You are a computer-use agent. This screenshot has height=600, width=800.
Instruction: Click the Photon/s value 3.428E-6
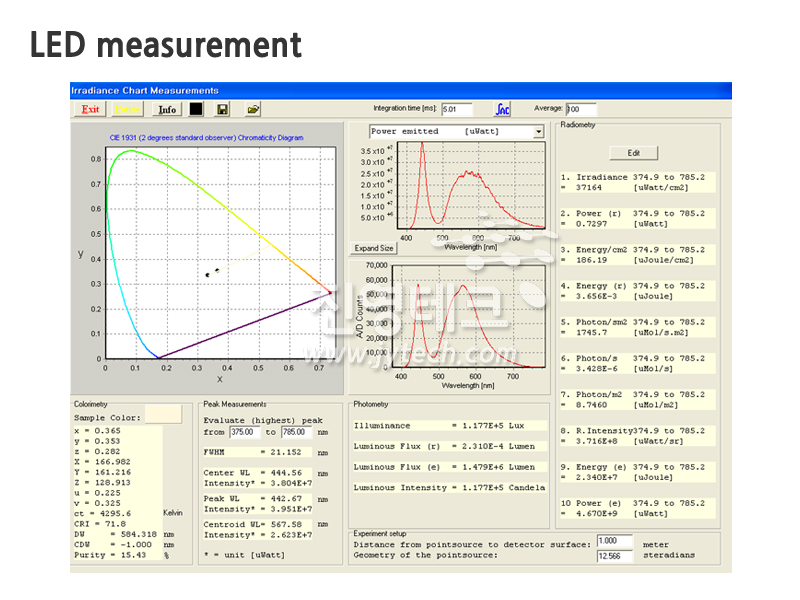(596, 369)
